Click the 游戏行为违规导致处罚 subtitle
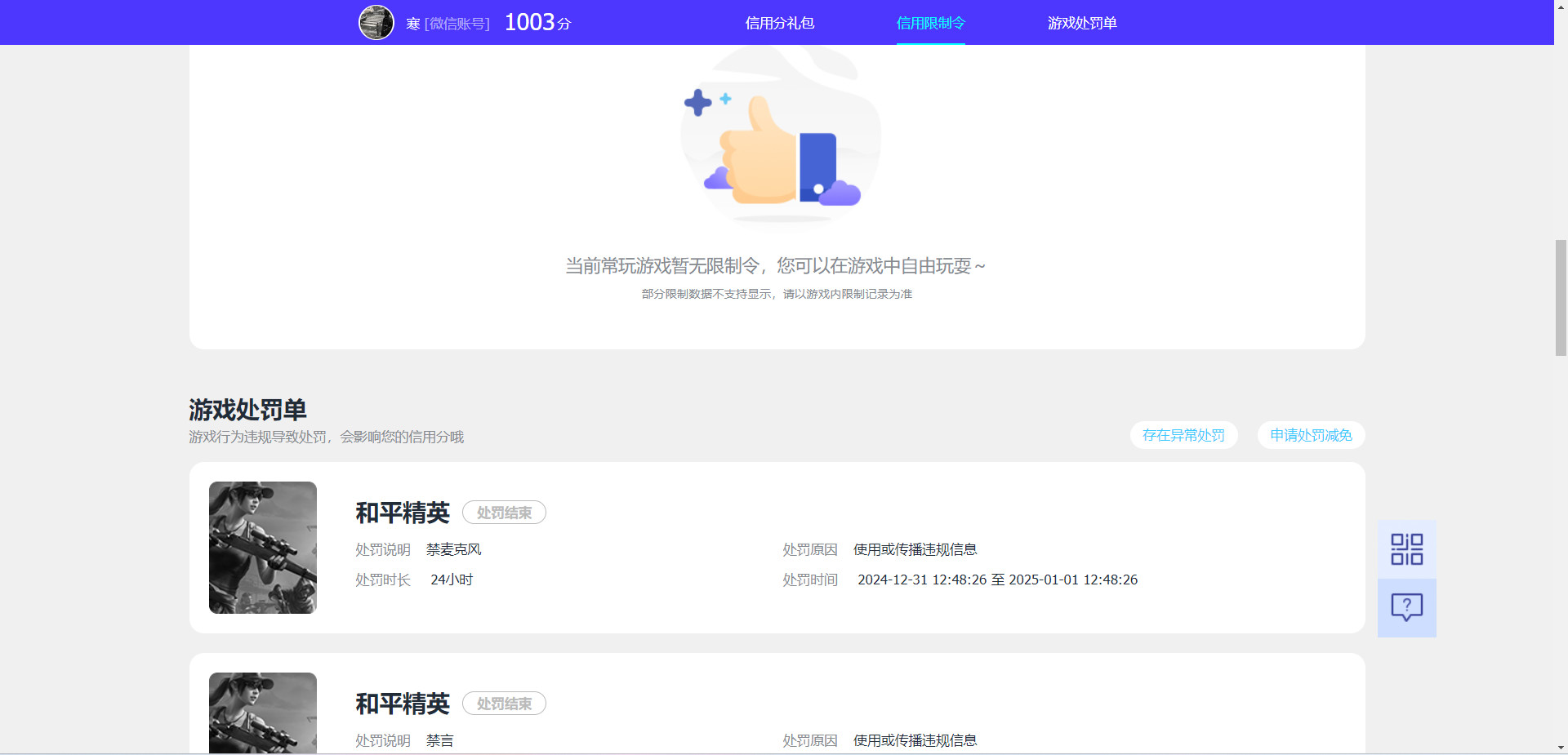Viewport: 1568px width, 755px height. tap(326, 437)
